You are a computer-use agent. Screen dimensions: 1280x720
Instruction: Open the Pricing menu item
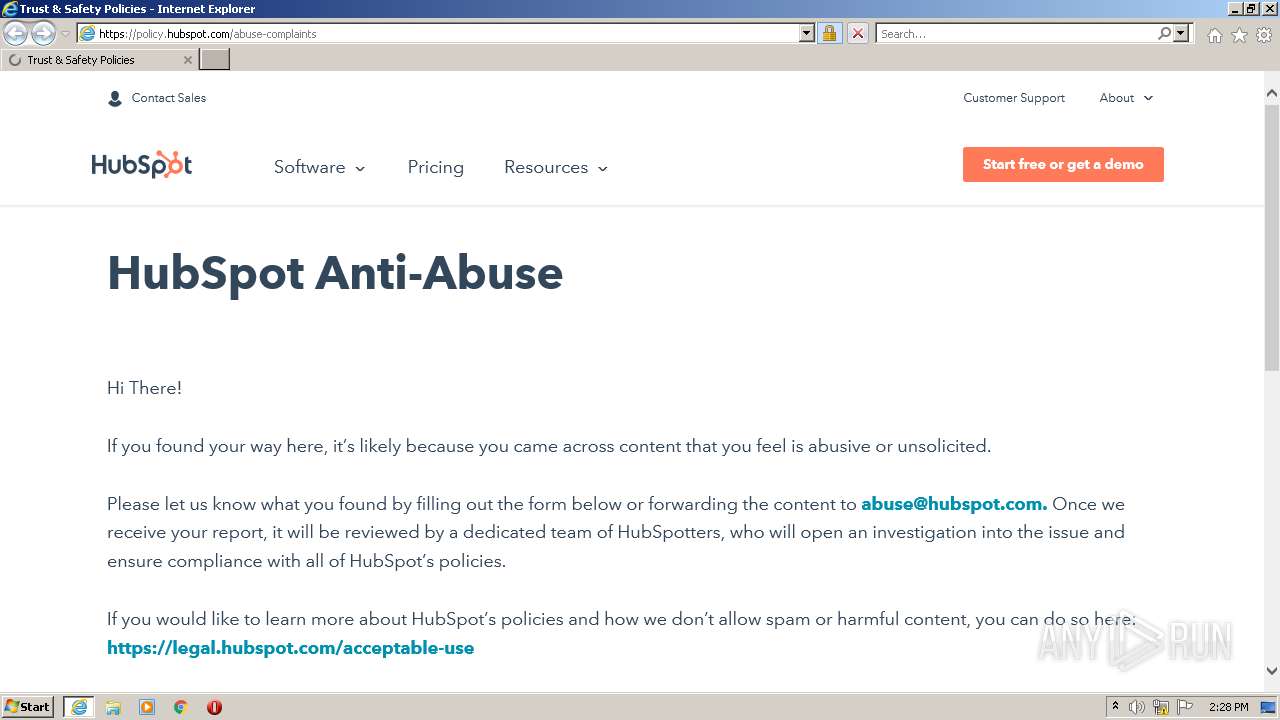(436, 167)
